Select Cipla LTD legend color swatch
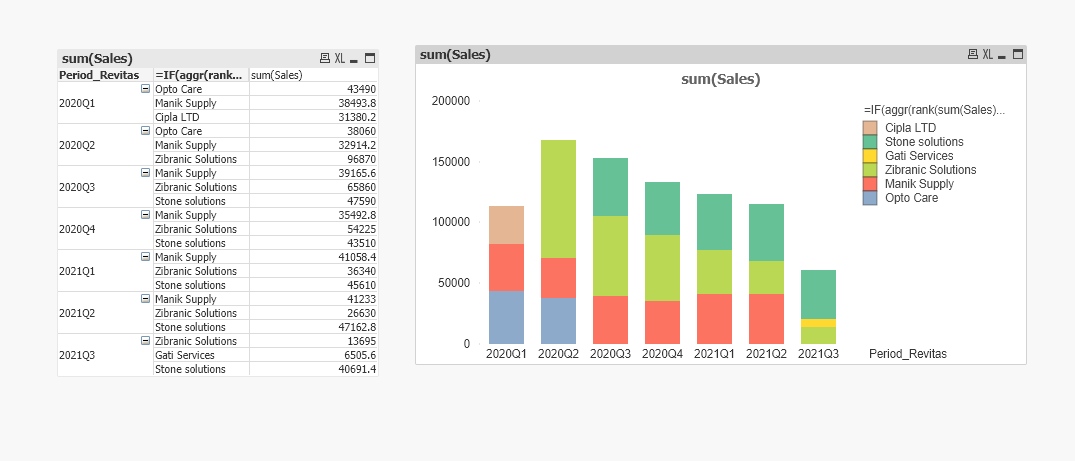Screen dimensions: 1075x461 coord(870,128)
